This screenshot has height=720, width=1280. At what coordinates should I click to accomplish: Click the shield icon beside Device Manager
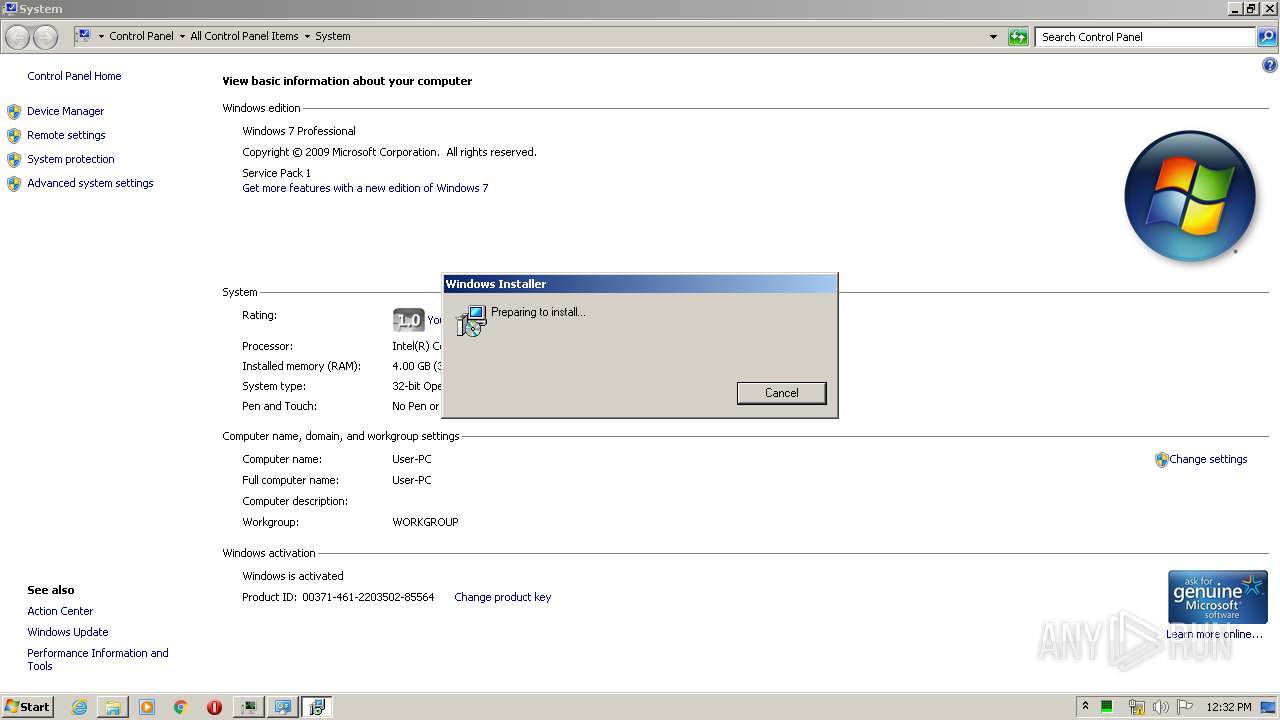click(14, 112)
